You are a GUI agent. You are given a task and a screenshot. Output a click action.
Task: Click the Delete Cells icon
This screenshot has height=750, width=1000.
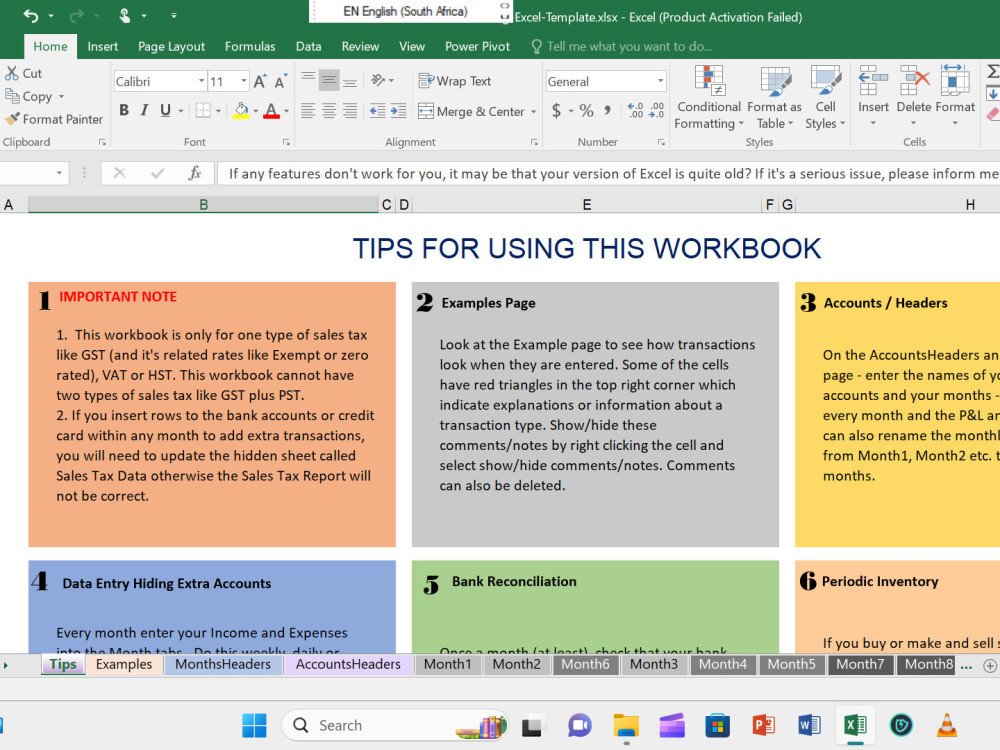click(x=913, y=80)
